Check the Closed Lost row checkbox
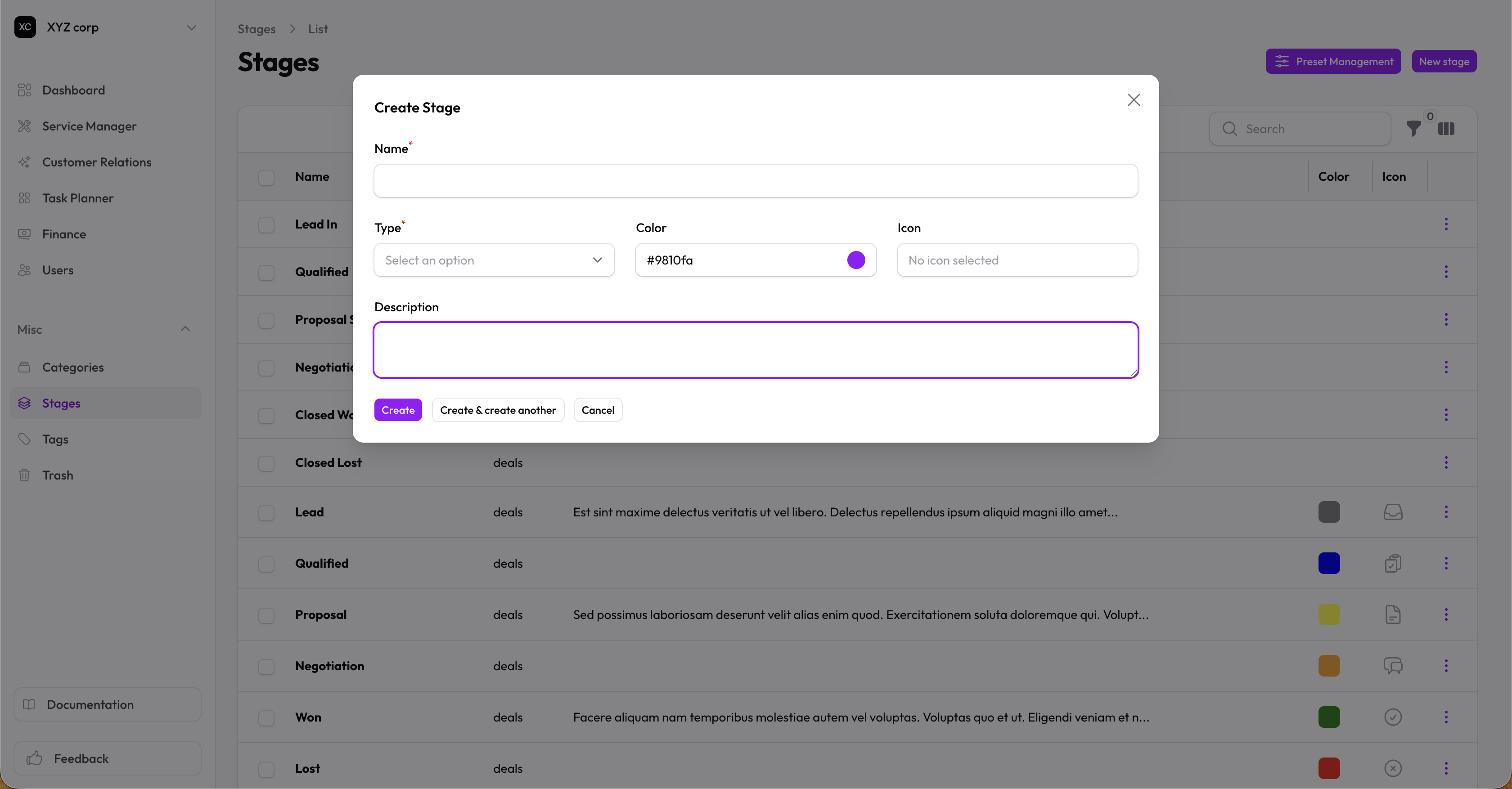This screenshot has width=1512, height=789. pos(266,463)
